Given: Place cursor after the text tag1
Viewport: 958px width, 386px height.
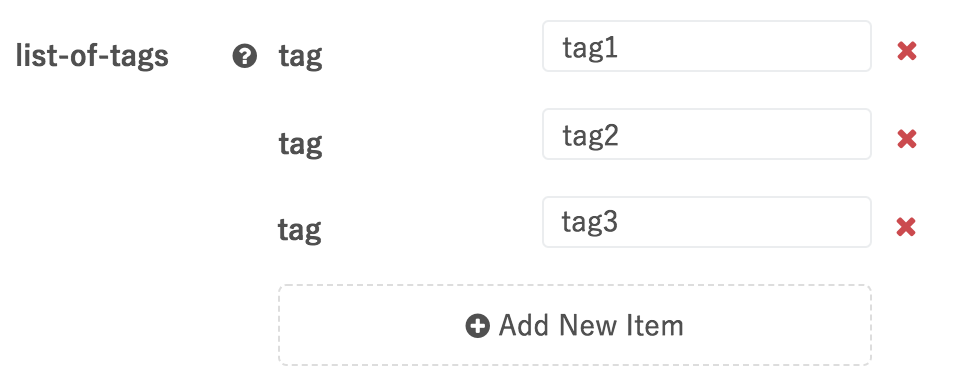Looking at the screenshot, I should click(620, 47).
